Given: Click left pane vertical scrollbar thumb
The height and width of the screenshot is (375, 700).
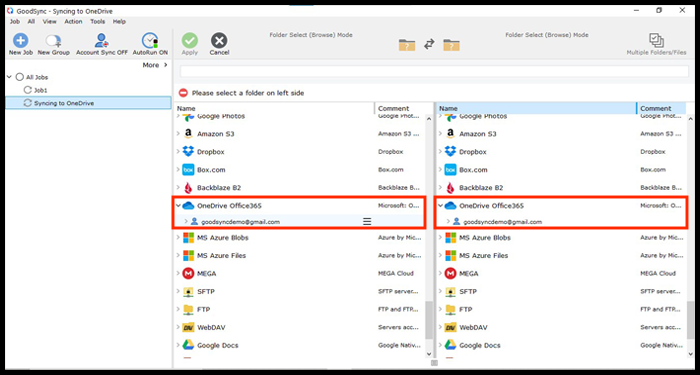Looking at the screenshot, I should point(429,320).
